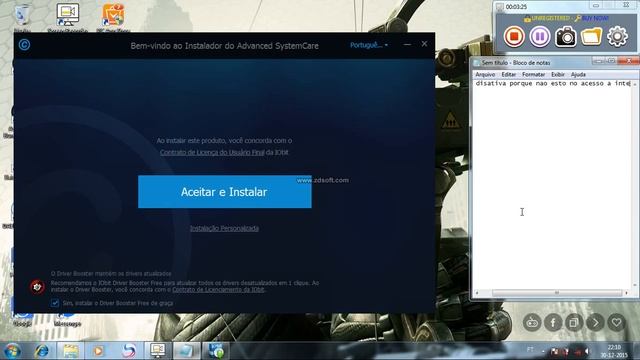Open the Contrato de Licenciamento da IObit link

[218, 290]
